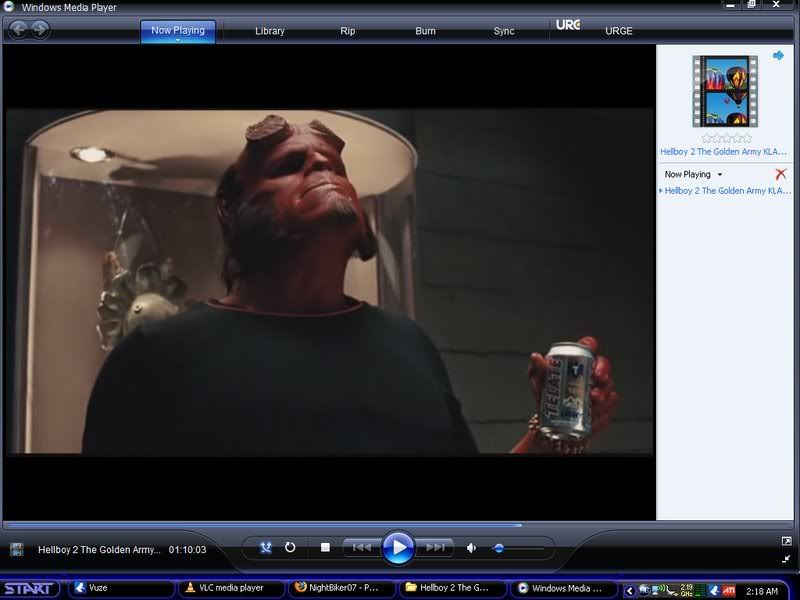Select Hellboy 2 item in the playlist

(726, 190)
